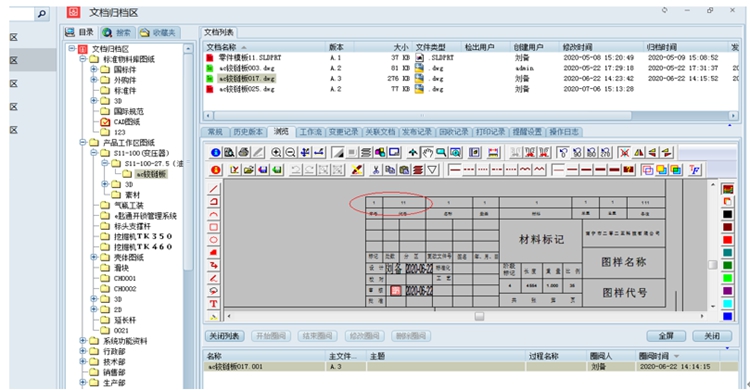This screenshot has width=750, height=390.
Task: Select the CAD图纸 tree item
Action: 126,122
